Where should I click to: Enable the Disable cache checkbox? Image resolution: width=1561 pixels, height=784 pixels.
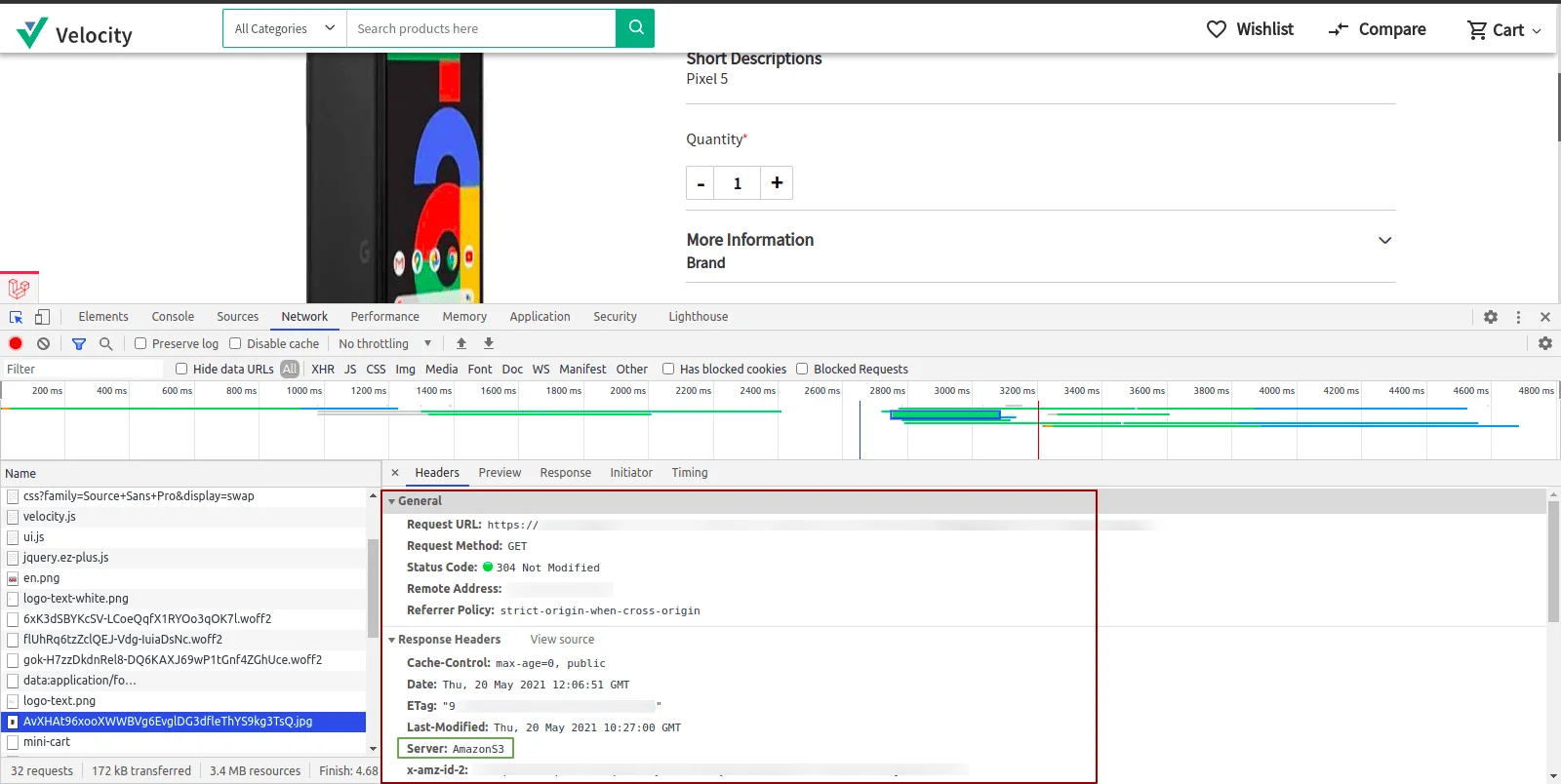tap(235, 343)
